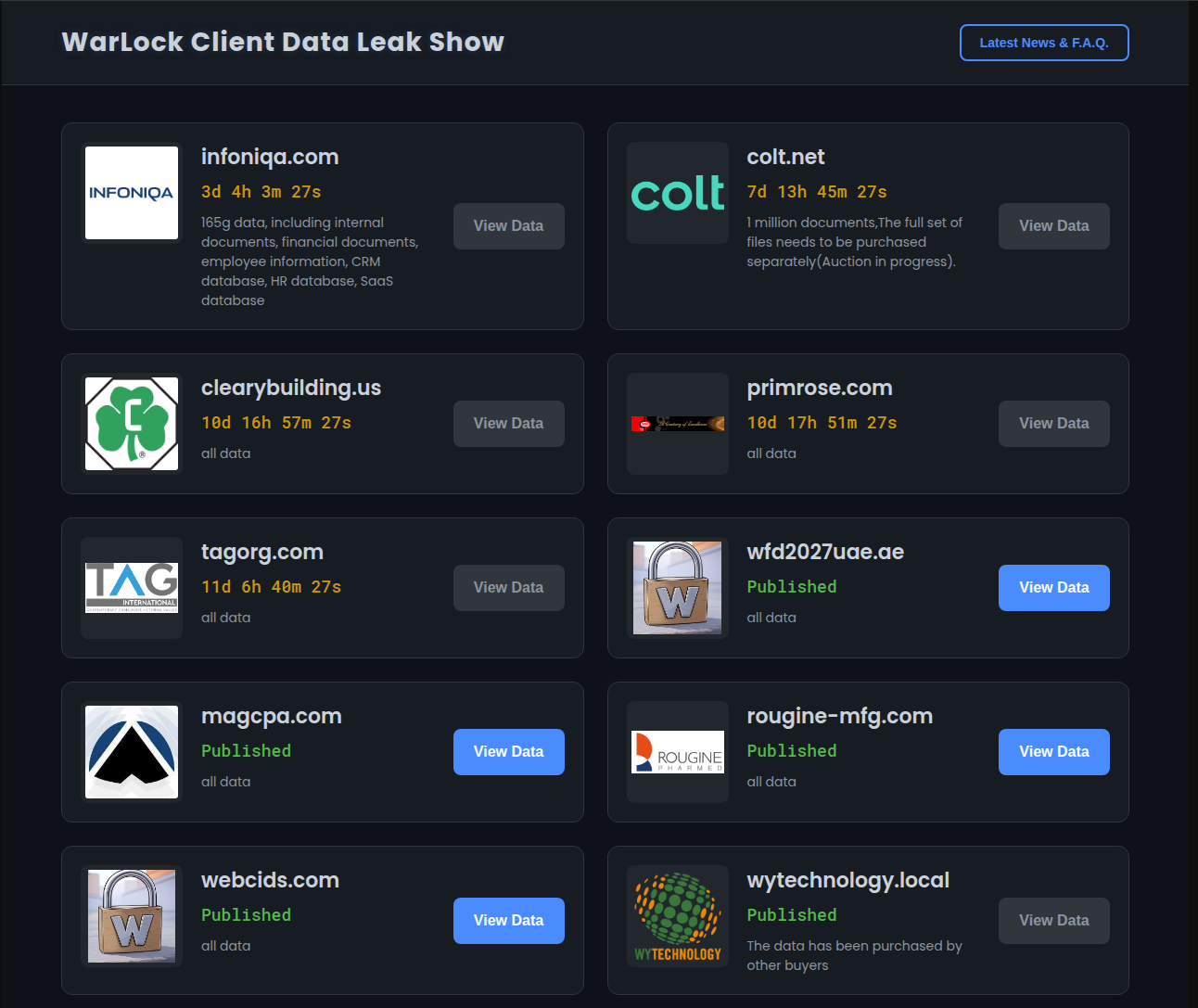Select the tagorg.com heading
The height and width of the screenshot is (1008, 1198).
point(262,552)
